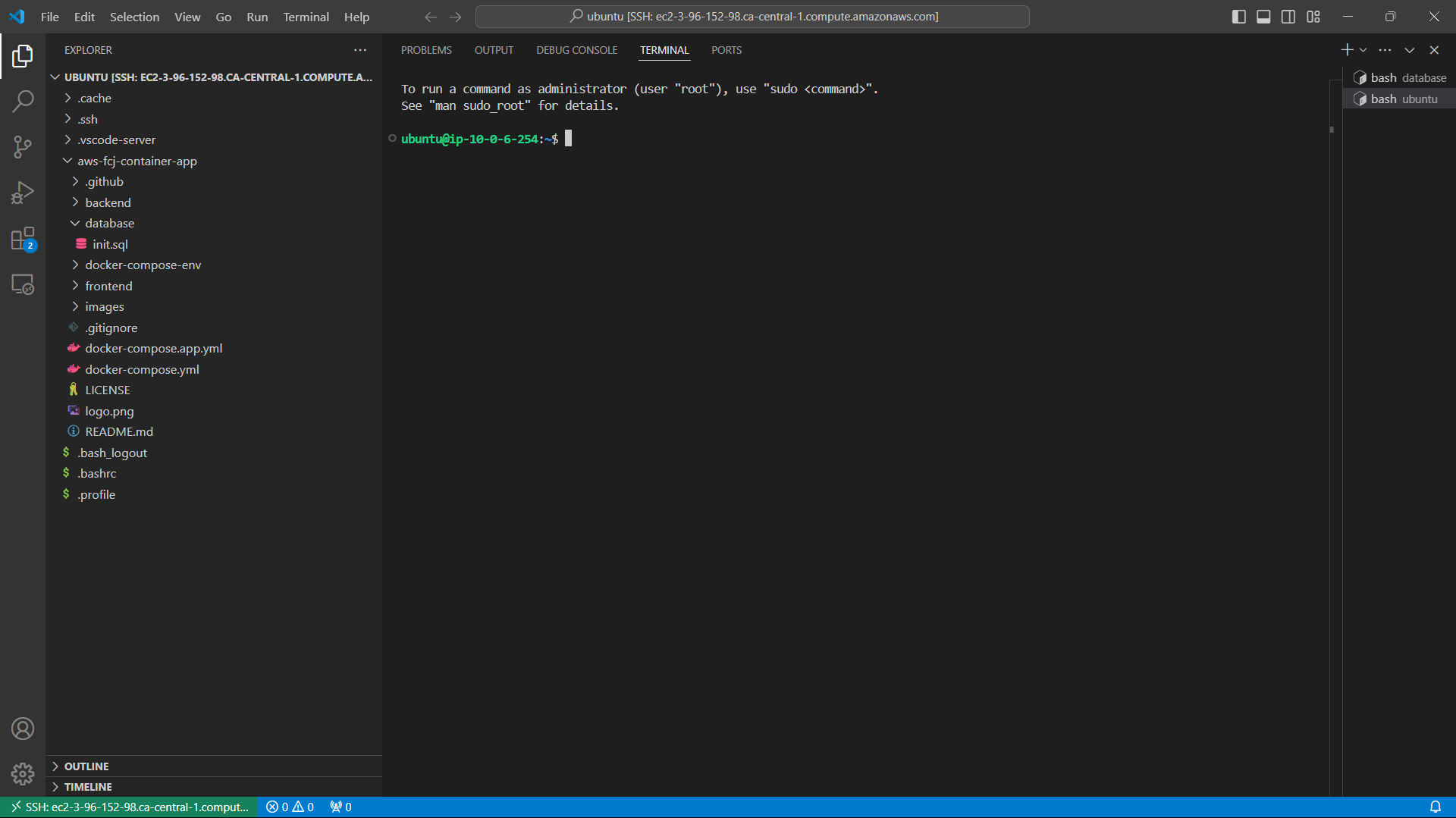The image size is (1456, 818).
Task: Open the Terminal menu
Action: coord(306,17)
